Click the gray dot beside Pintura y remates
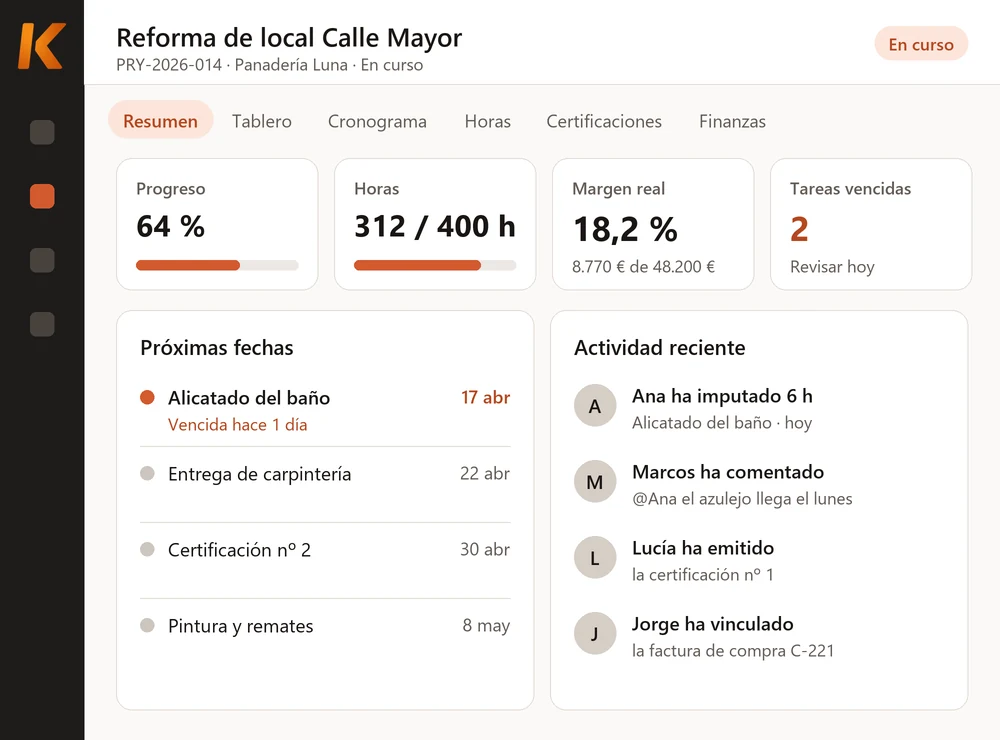The image size is (1000, 740). [147, 625]
